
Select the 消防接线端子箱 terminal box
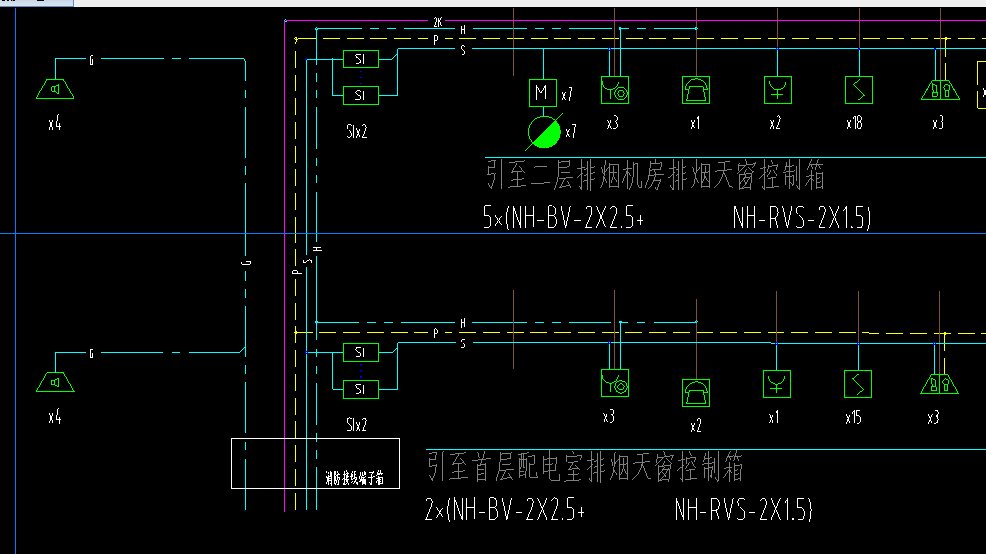pos(315,463)
